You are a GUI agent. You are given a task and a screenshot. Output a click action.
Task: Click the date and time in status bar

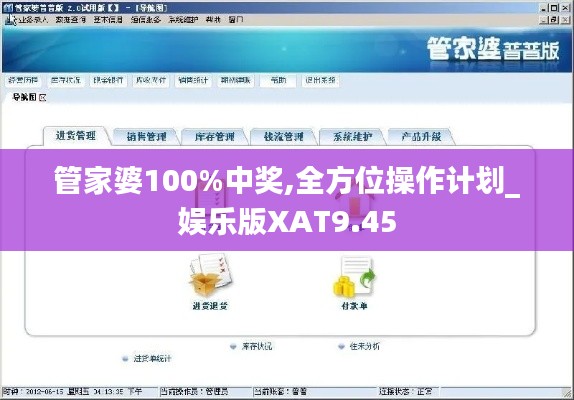point(72,392)
